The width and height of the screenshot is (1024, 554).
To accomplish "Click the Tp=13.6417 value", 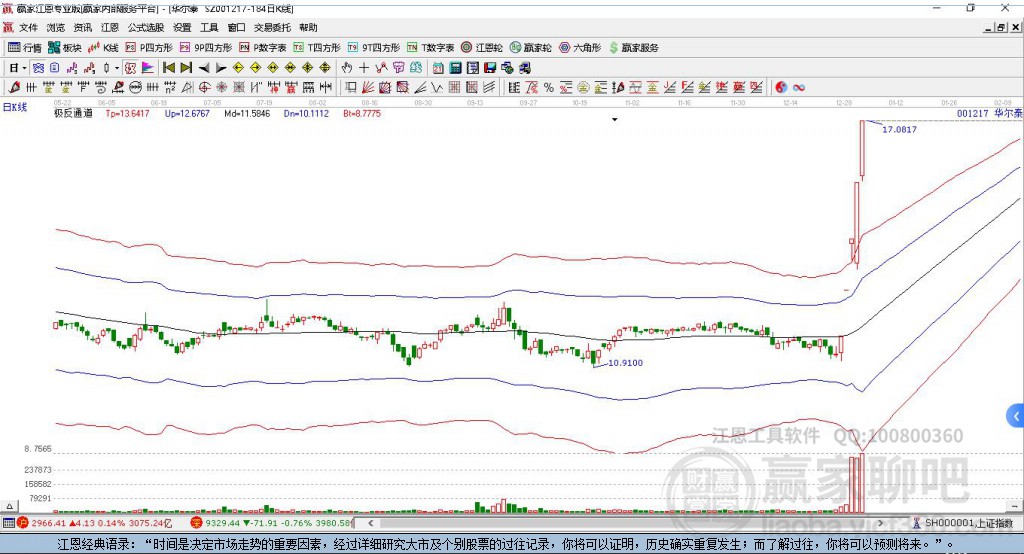I will click(127, 114).
